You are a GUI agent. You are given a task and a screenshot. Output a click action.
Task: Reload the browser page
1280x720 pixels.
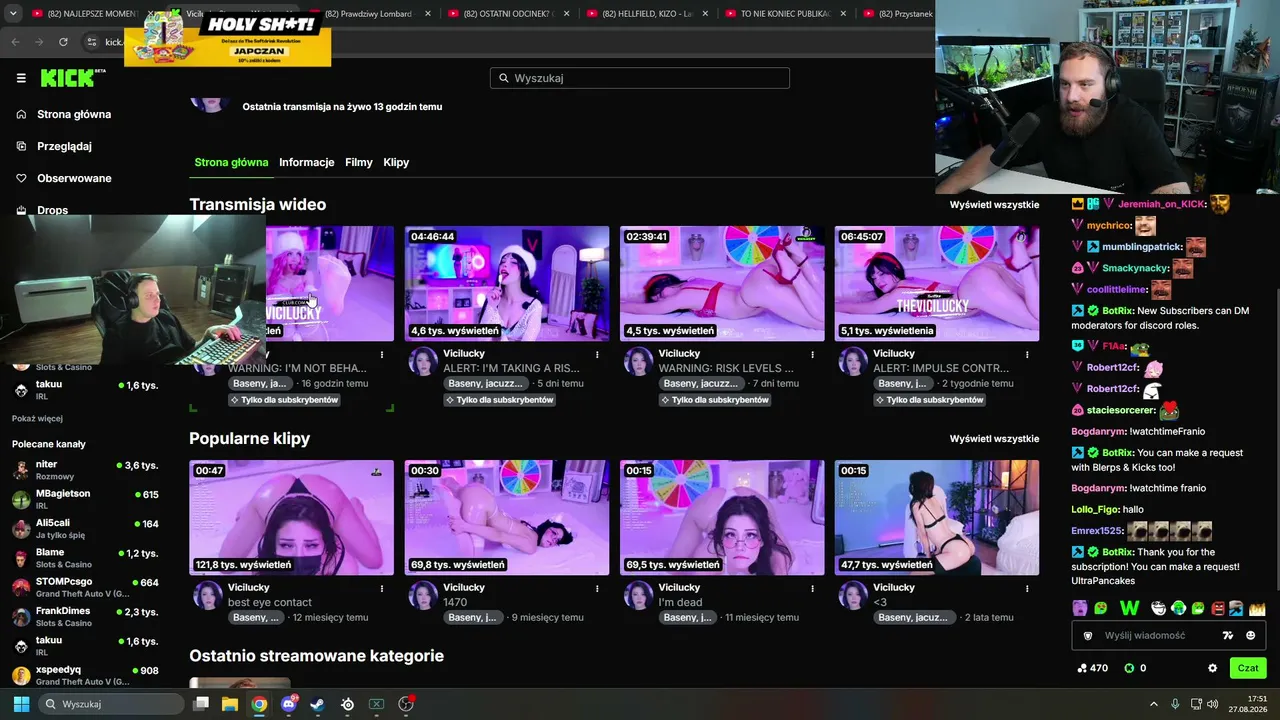coord(63,42)
